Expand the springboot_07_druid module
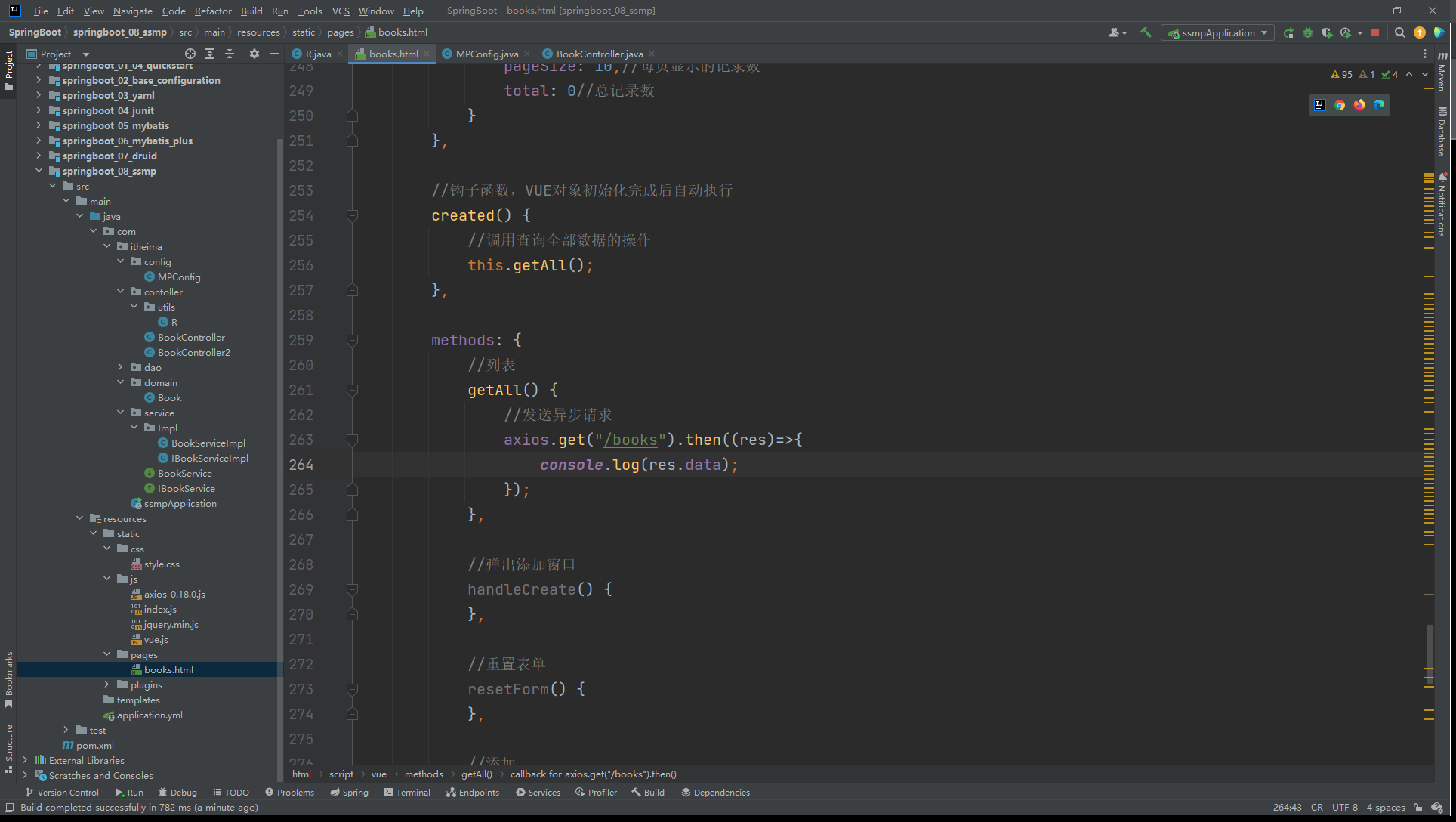 39,156
